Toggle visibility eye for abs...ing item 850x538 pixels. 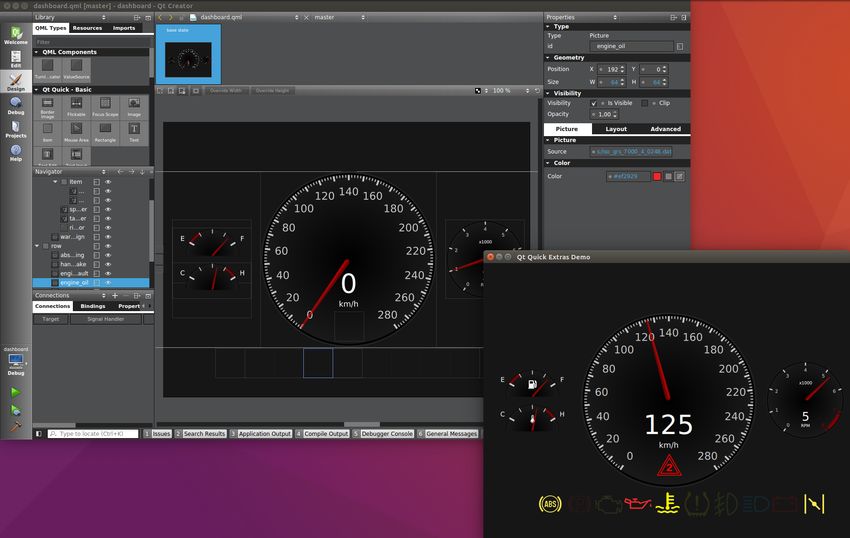(108, 255)
